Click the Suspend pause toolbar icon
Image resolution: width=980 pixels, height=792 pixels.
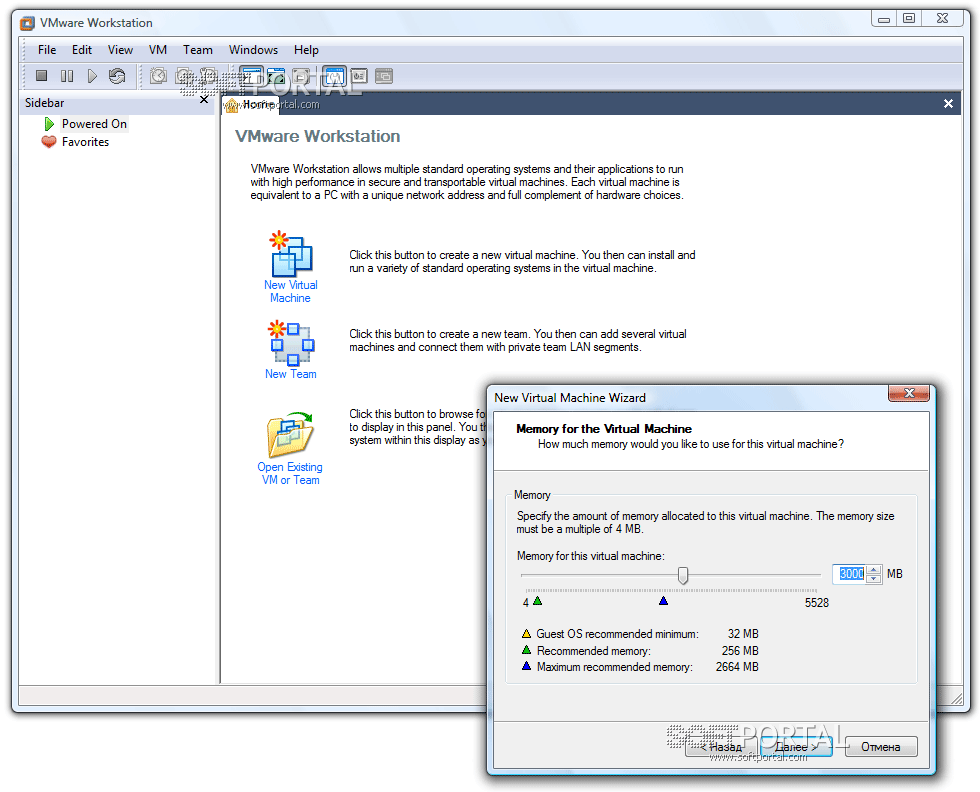coord(67,76)
